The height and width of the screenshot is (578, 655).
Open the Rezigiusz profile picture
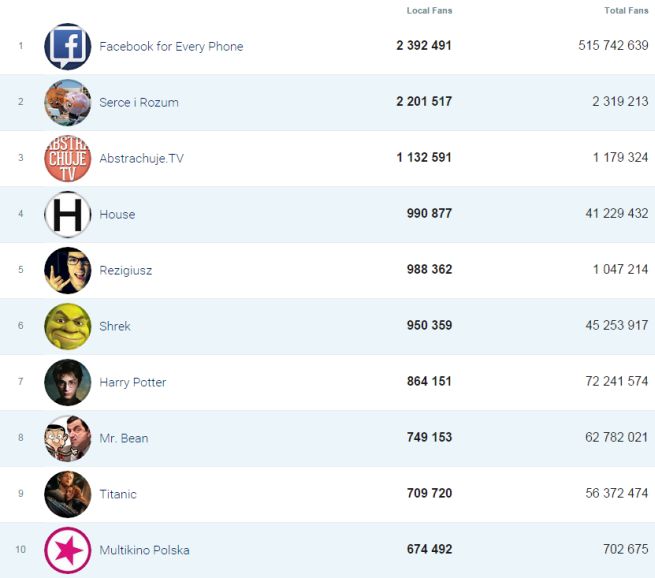click(x=67, y=270)
